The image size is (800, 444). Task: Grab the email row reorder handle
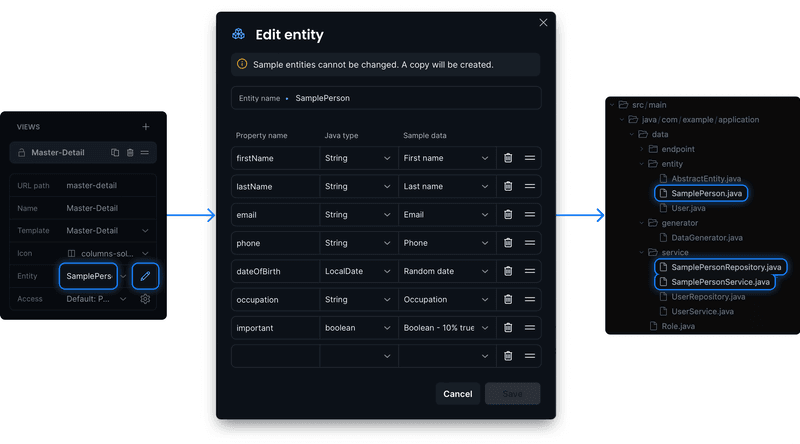coord(530,215)
